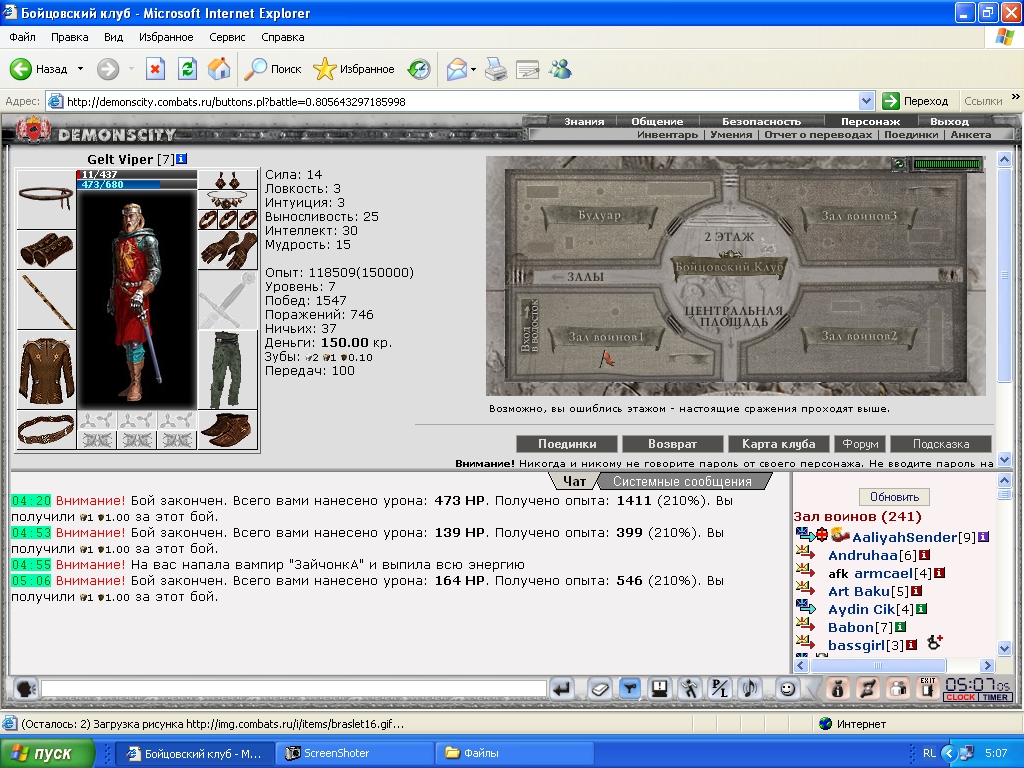Click IE Refresh toolbar button

pos(187,69)
